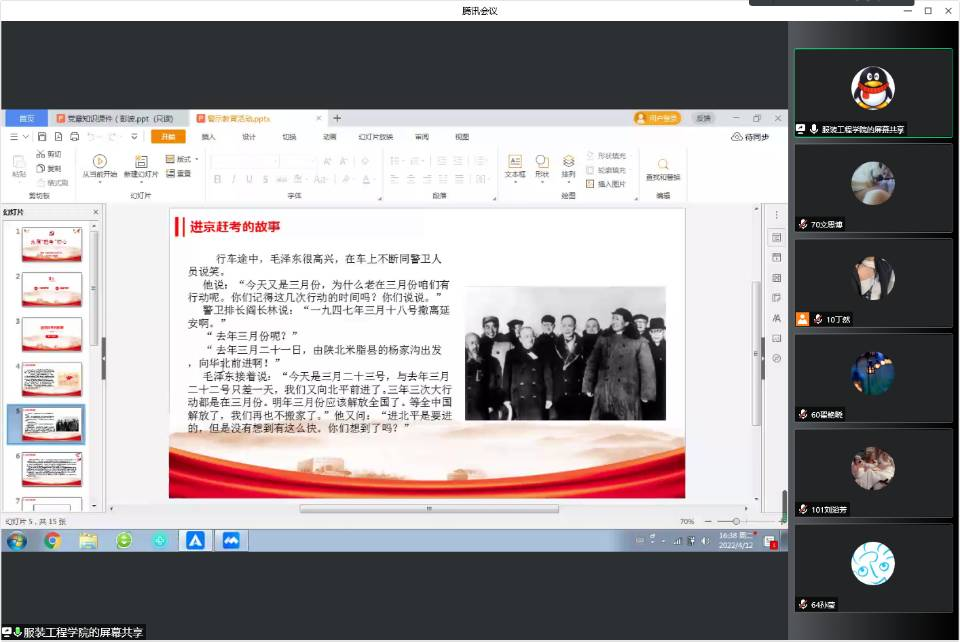Click the Insert Picture icon
The width and height of the screenshot is (960, 642).
(590, 184)
